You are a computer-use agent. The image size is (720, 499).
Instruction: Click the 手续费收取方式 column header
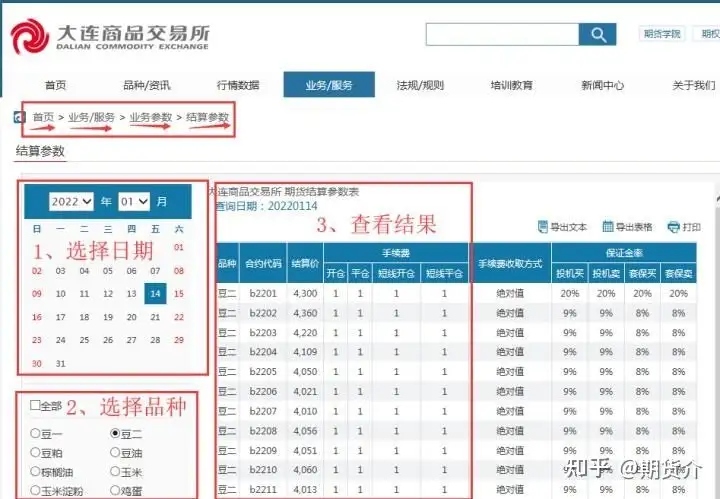(510, 264)
